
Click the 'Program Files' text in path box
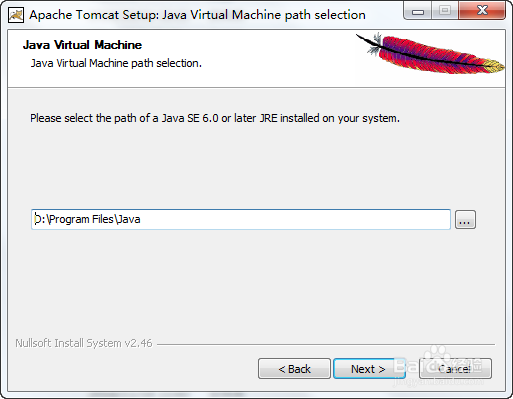click(x=81, y=220)
